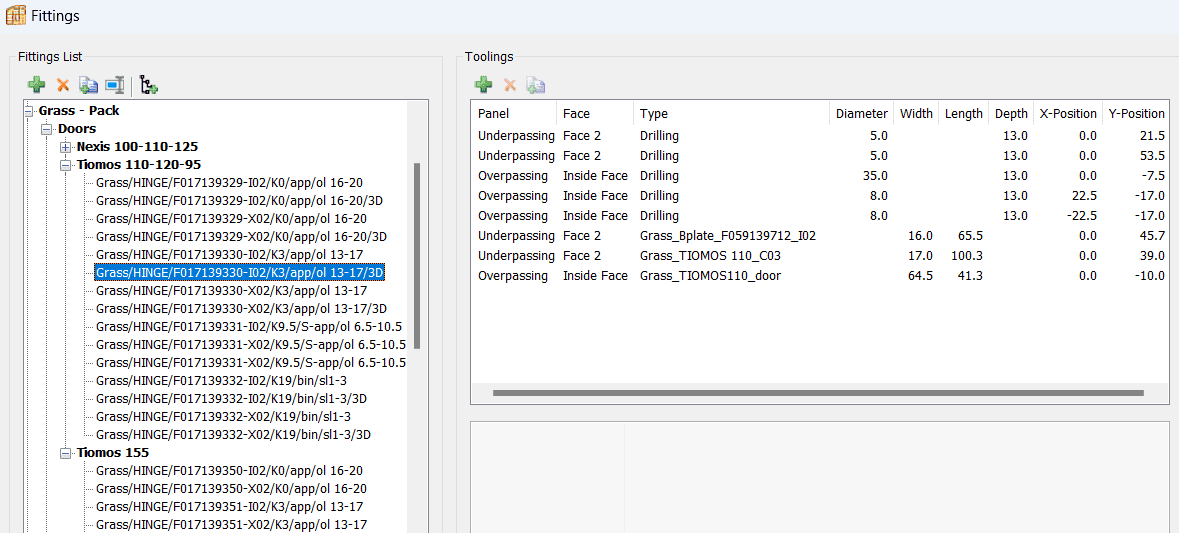Select F017139329-X02/K0/app/ol 16-20 hinge
This screenshot has height=533, width=1179.
click(x=231, y=219)
